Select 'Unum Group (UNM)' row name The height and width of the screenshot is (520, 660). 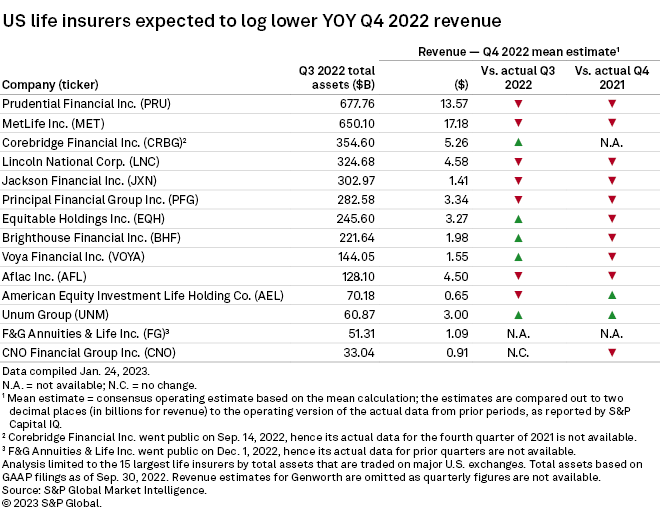(x=55, y=315)
